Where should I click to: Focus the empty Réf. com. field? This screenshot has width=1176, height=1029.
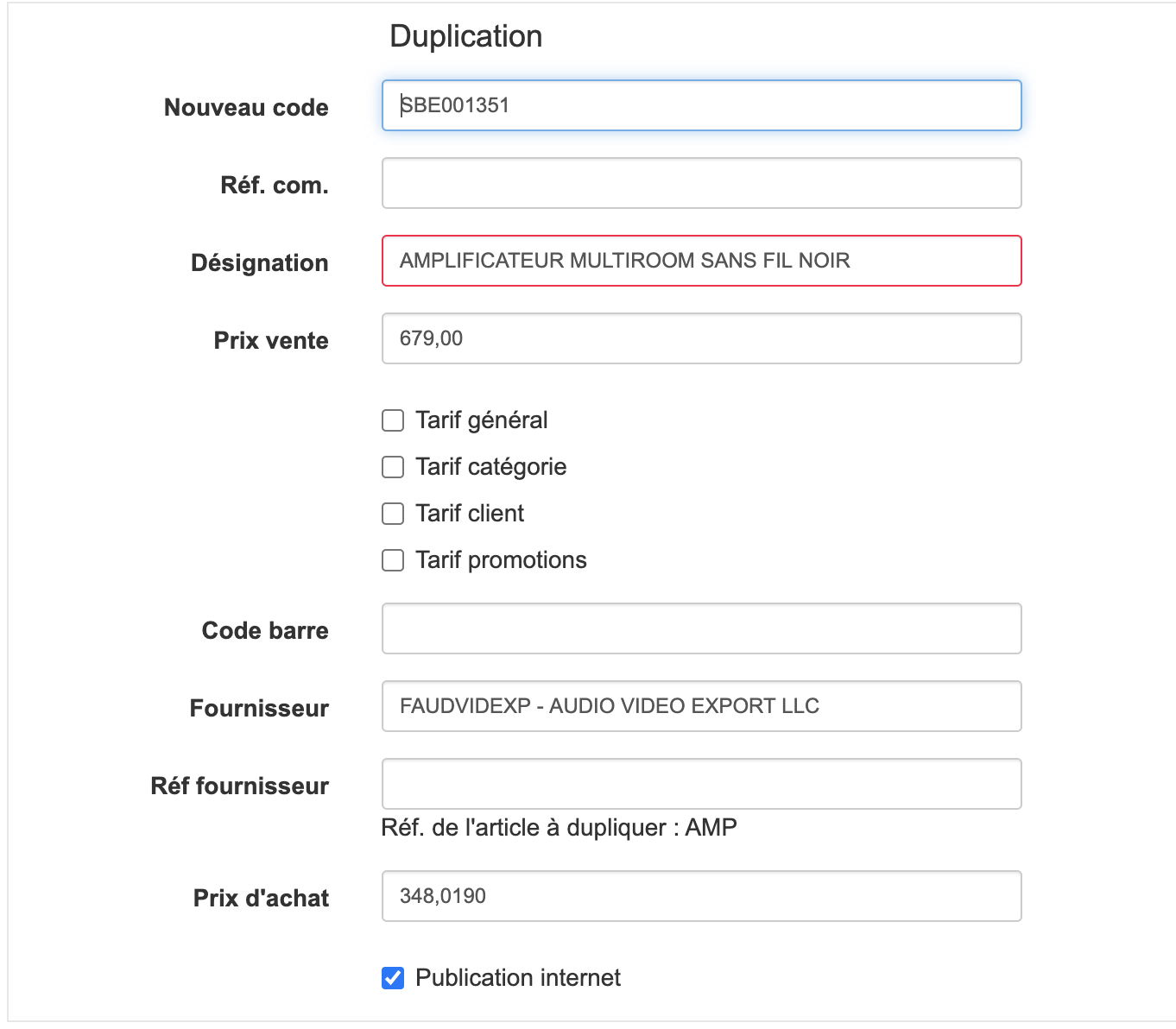(x=701, y=183)
